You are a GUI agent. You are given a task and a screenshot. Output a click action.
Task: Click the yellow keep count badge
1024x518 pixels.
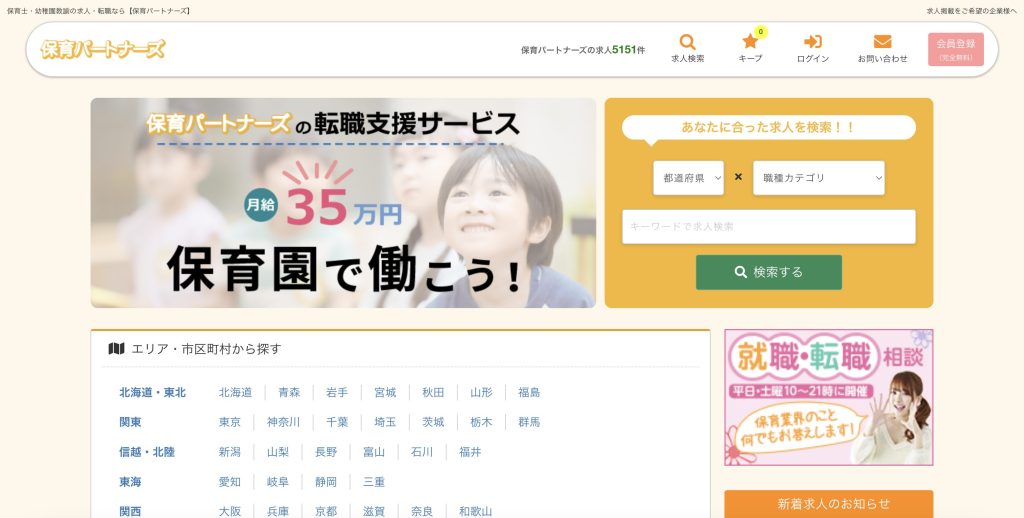coord(761,32)
